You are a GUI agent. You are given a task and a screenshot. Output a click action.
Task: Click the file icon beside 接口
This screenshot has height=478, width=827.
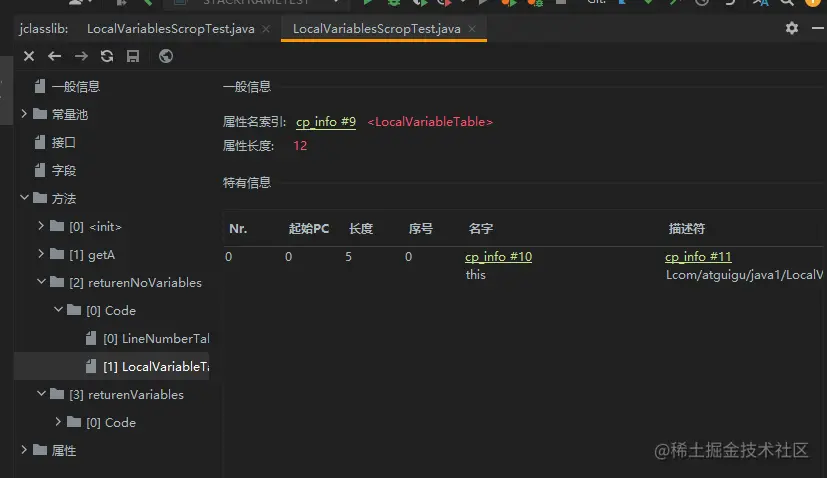click(x=40, y=142)
